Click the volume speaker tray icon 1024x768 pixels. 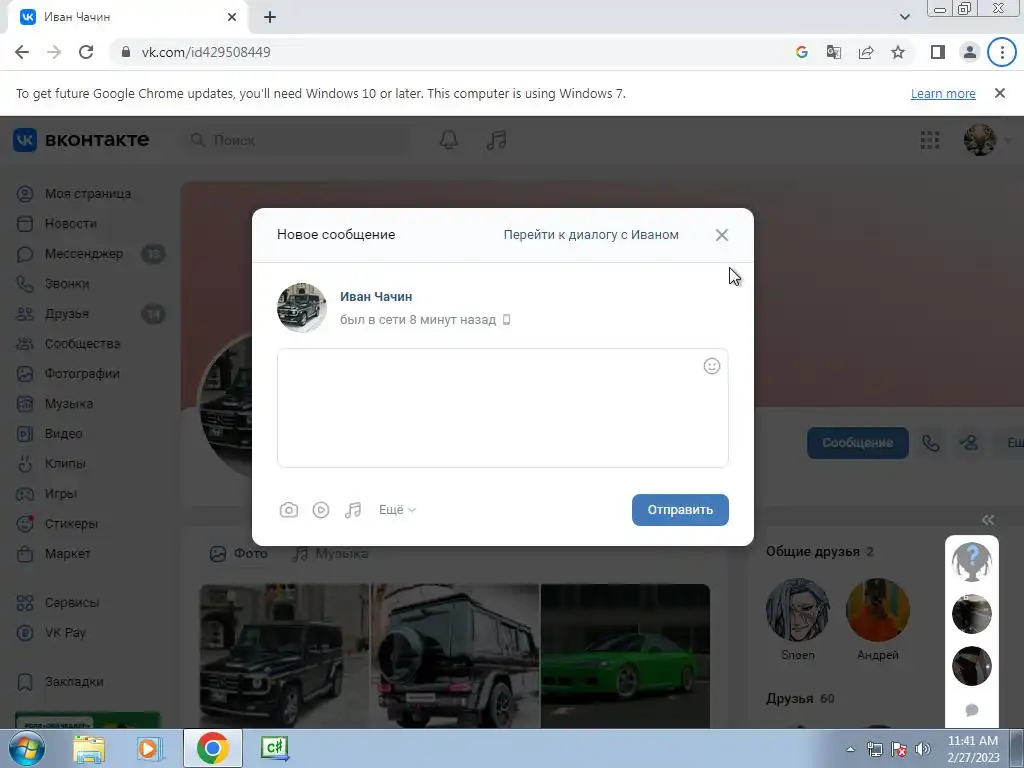tap(923, 749)
